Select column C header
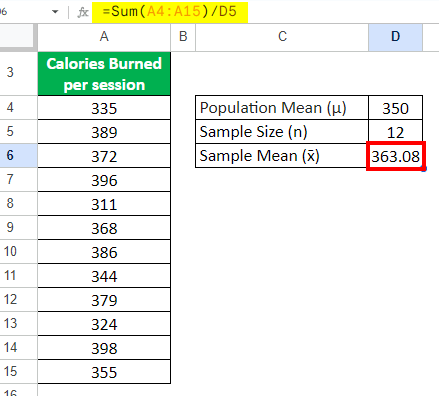 pos(282,37)
